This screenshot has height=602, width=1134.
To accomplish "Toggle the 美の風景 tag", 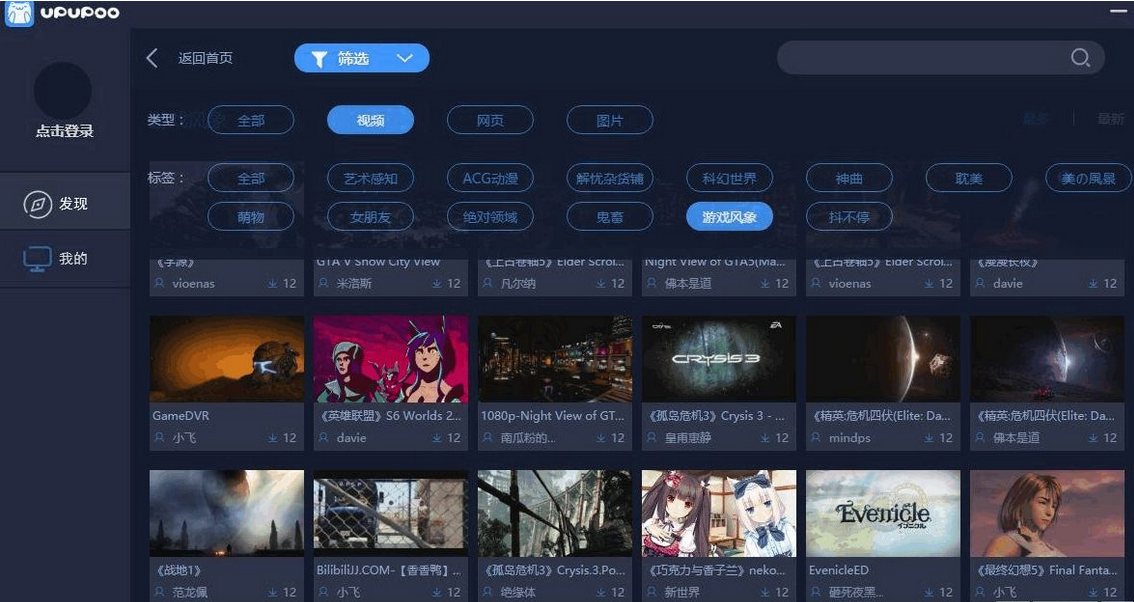I will pos(1088,178).
